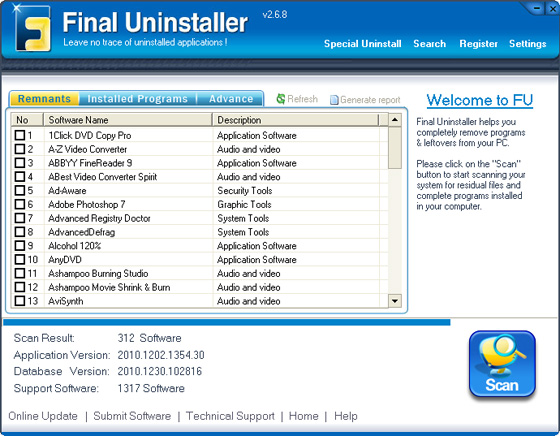Open the Technical Support link
Viewport: 560px width, 436px height.
coord(230,416)
